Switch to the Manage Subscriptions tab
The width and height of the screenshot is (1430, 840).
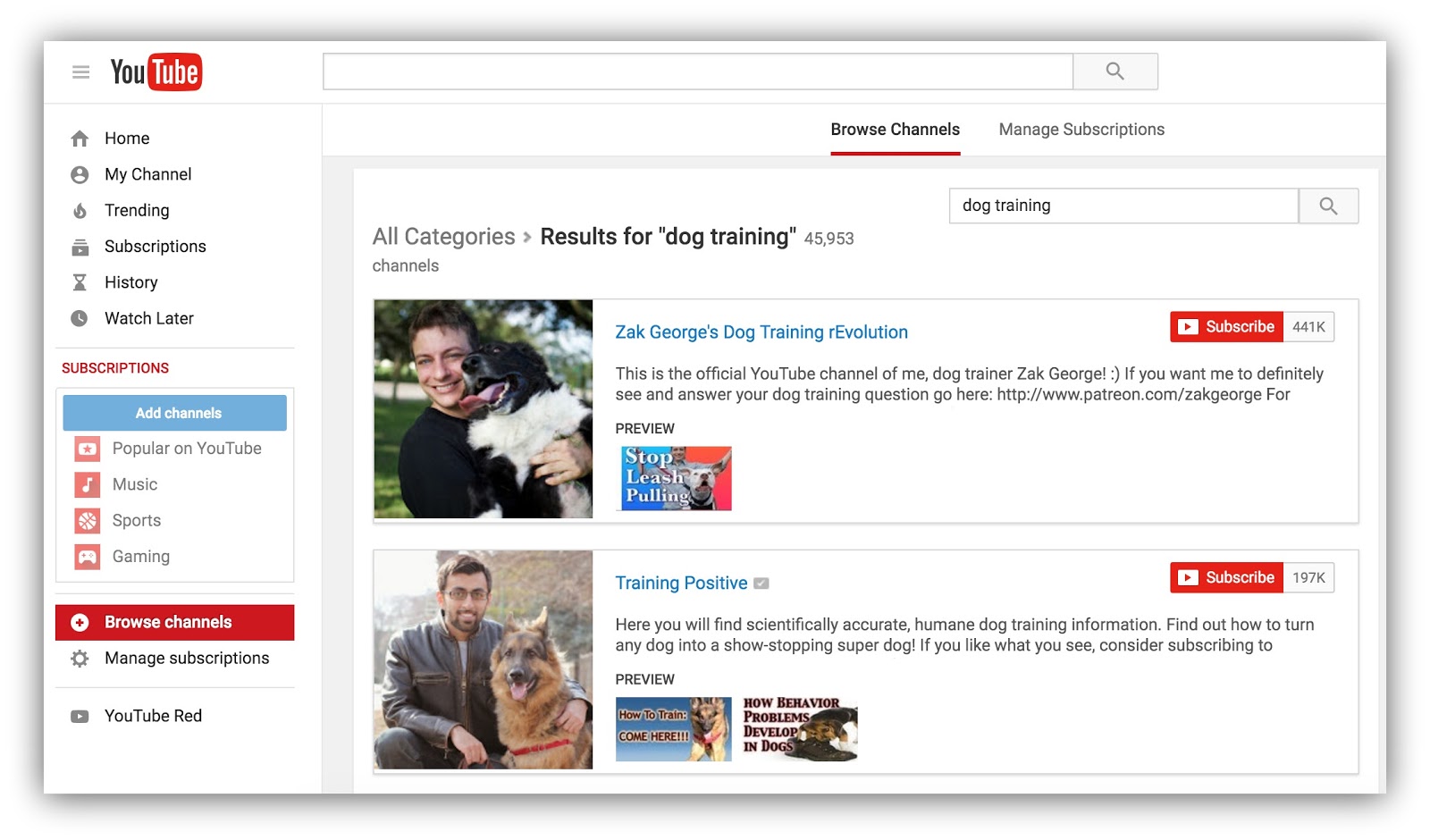coord(1081,130)
